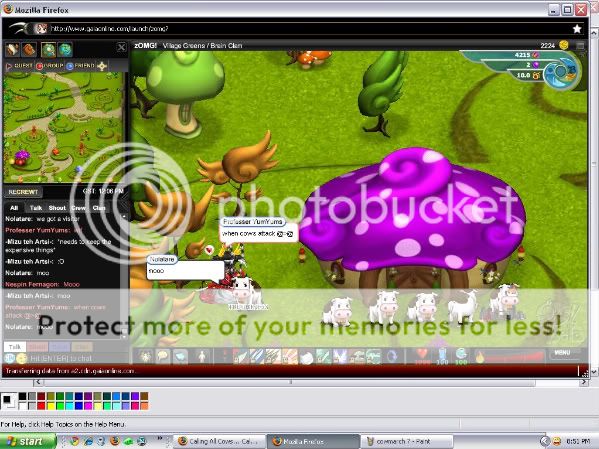Select Nolatare's name bubble in game

tap(162, 259)
